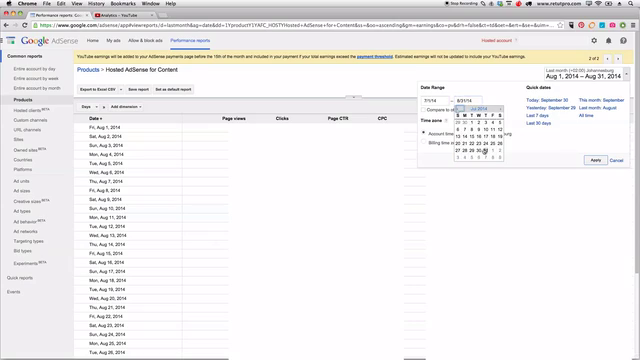Open Export to Excel CSV arrow
The width and height of the screenshot is (640, 360).
pos(121,89)
